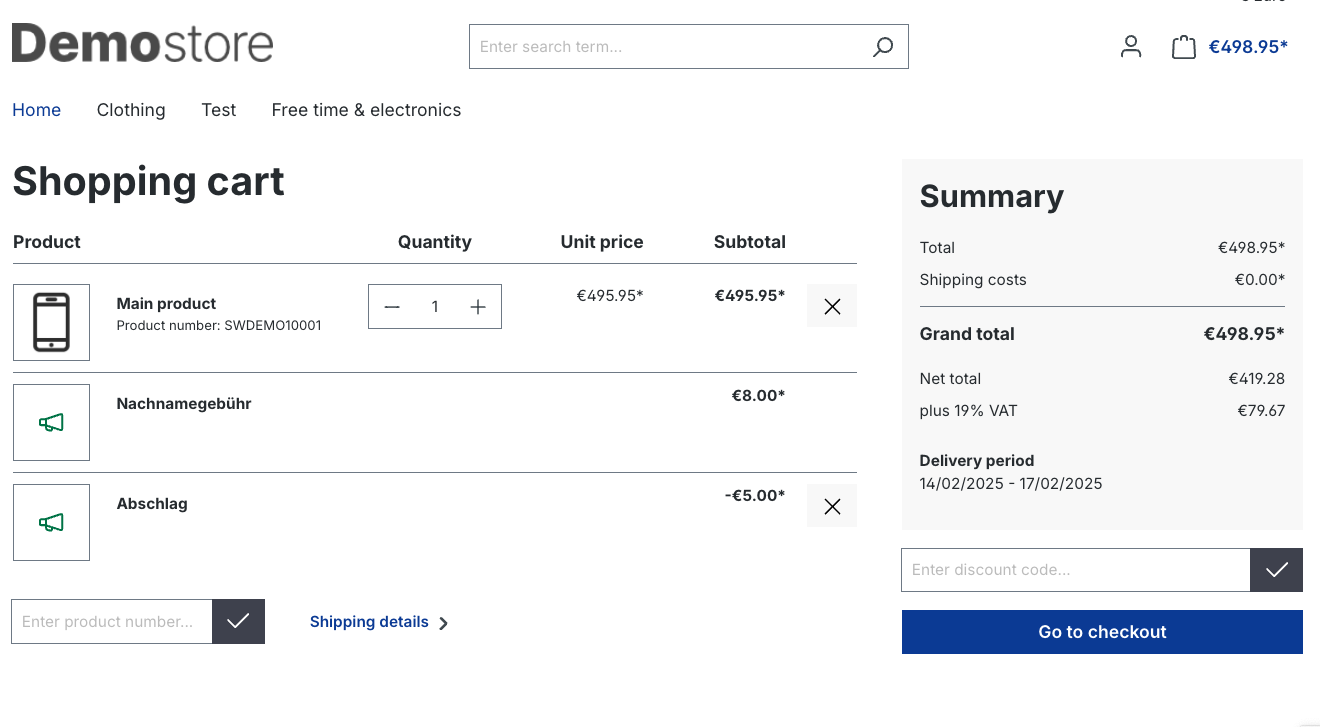Screen dimensions: 1320x727
Task: Open the Main product link
Action: pos(166,304)
